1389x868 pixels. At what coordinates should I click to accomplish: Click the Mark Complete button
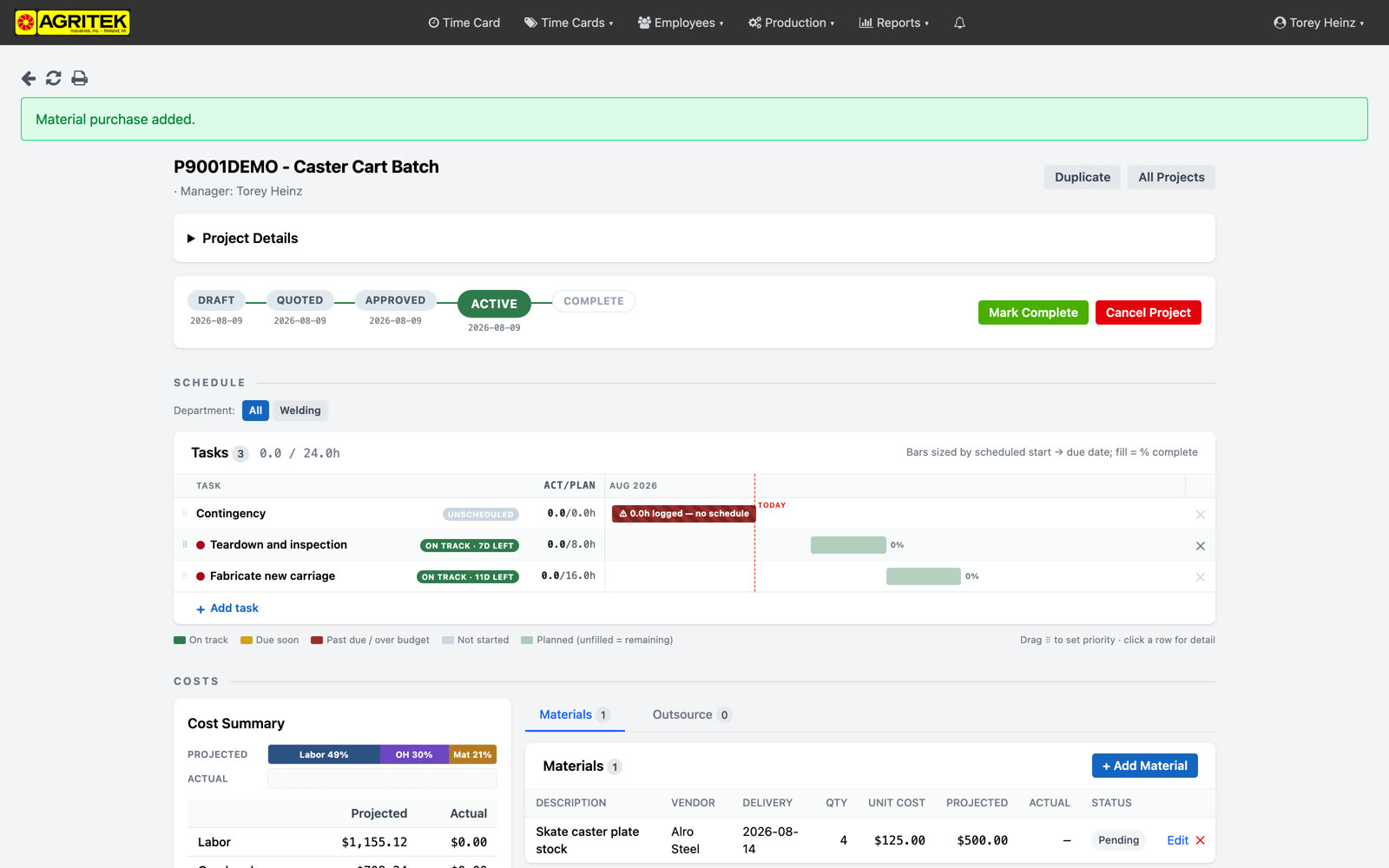1033,312
